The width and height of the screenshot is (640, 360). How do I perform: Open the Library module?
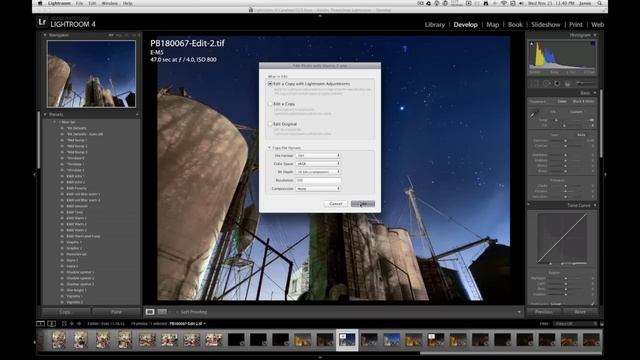point(435,24)
